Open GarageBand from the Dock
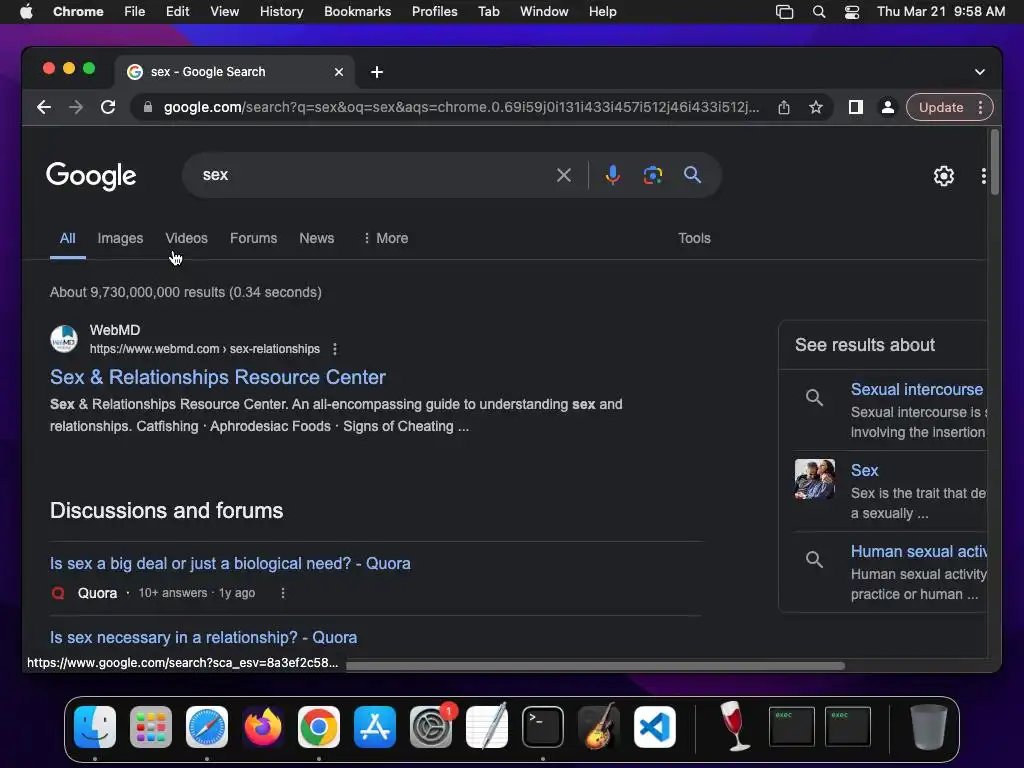The image size is (1024, 768). point(599,727)
